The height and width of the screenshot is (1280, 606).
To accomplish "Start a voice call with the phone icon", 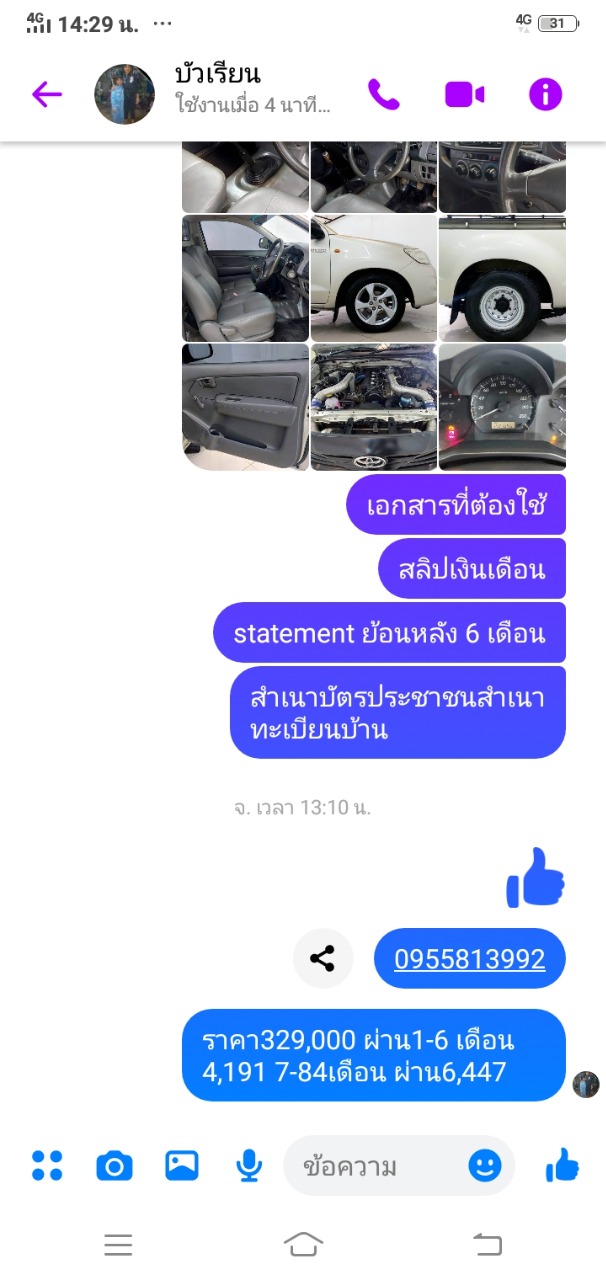I will 383,94.
